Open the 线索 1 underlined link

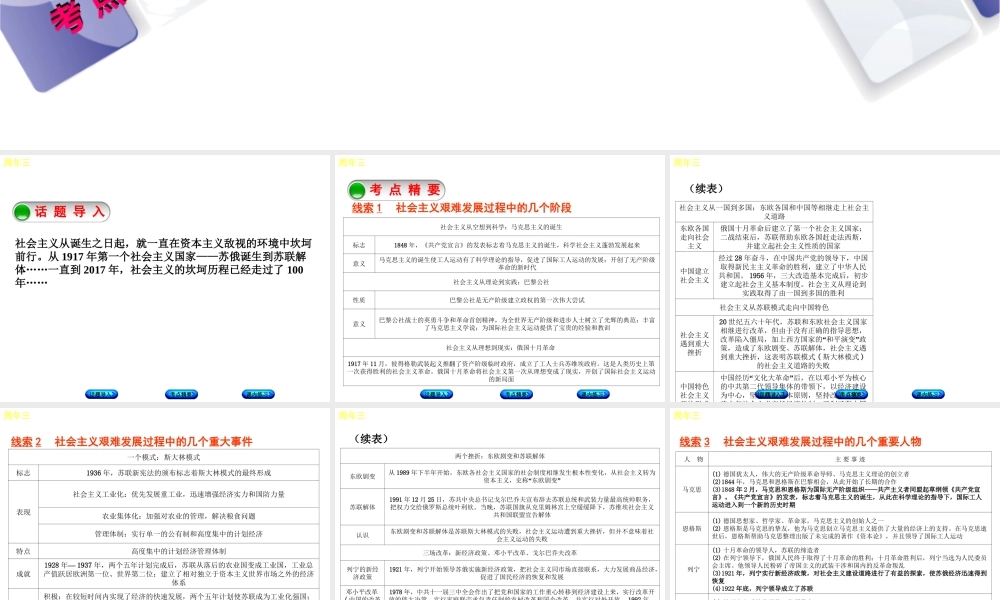click(367, 208)
